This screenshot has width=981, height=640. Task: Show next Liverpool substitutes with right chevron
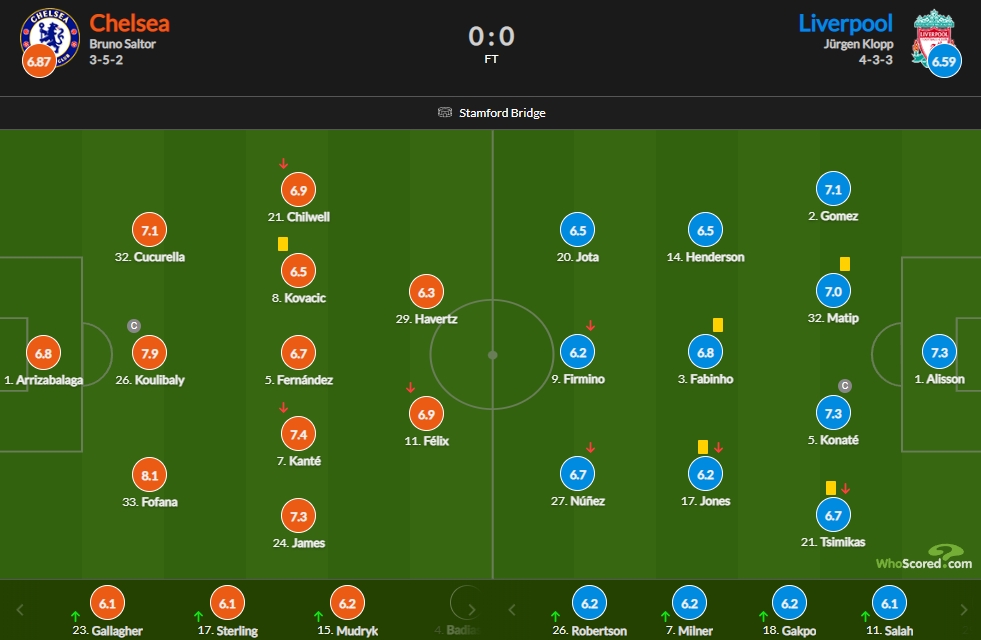point(963,609)
